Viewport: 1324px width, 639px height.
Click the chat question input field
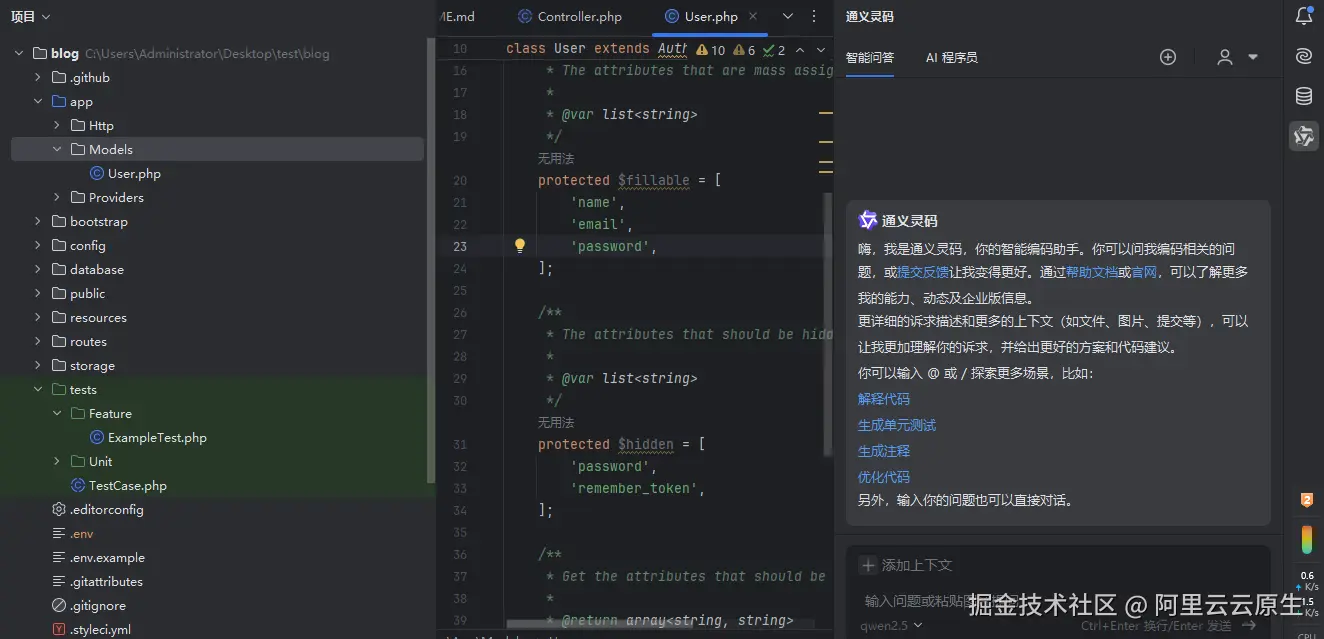1058,600
